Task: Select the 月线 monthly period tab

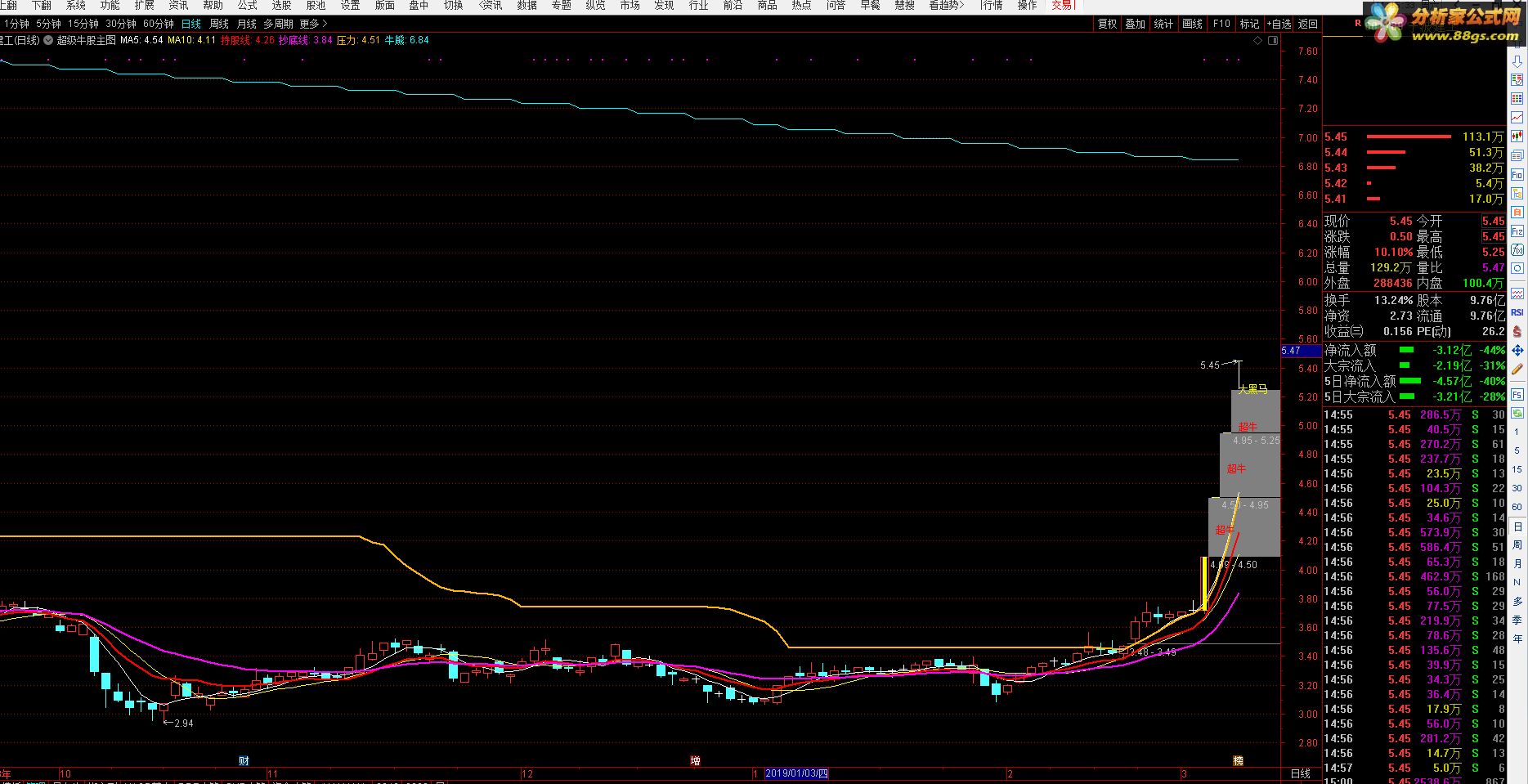Action: click(246, 25)
